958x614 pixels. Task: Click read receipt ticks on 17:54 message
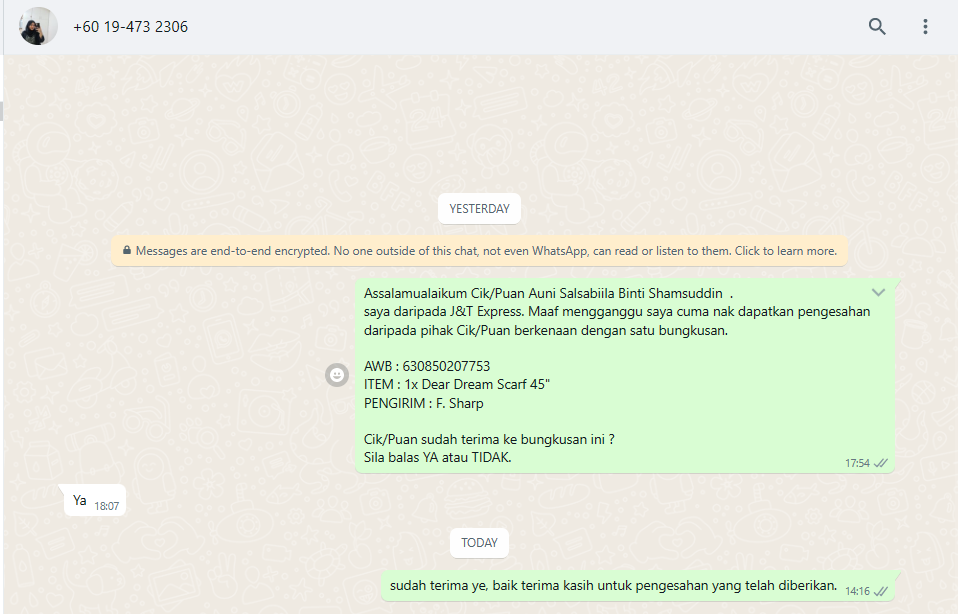[881, 463]
